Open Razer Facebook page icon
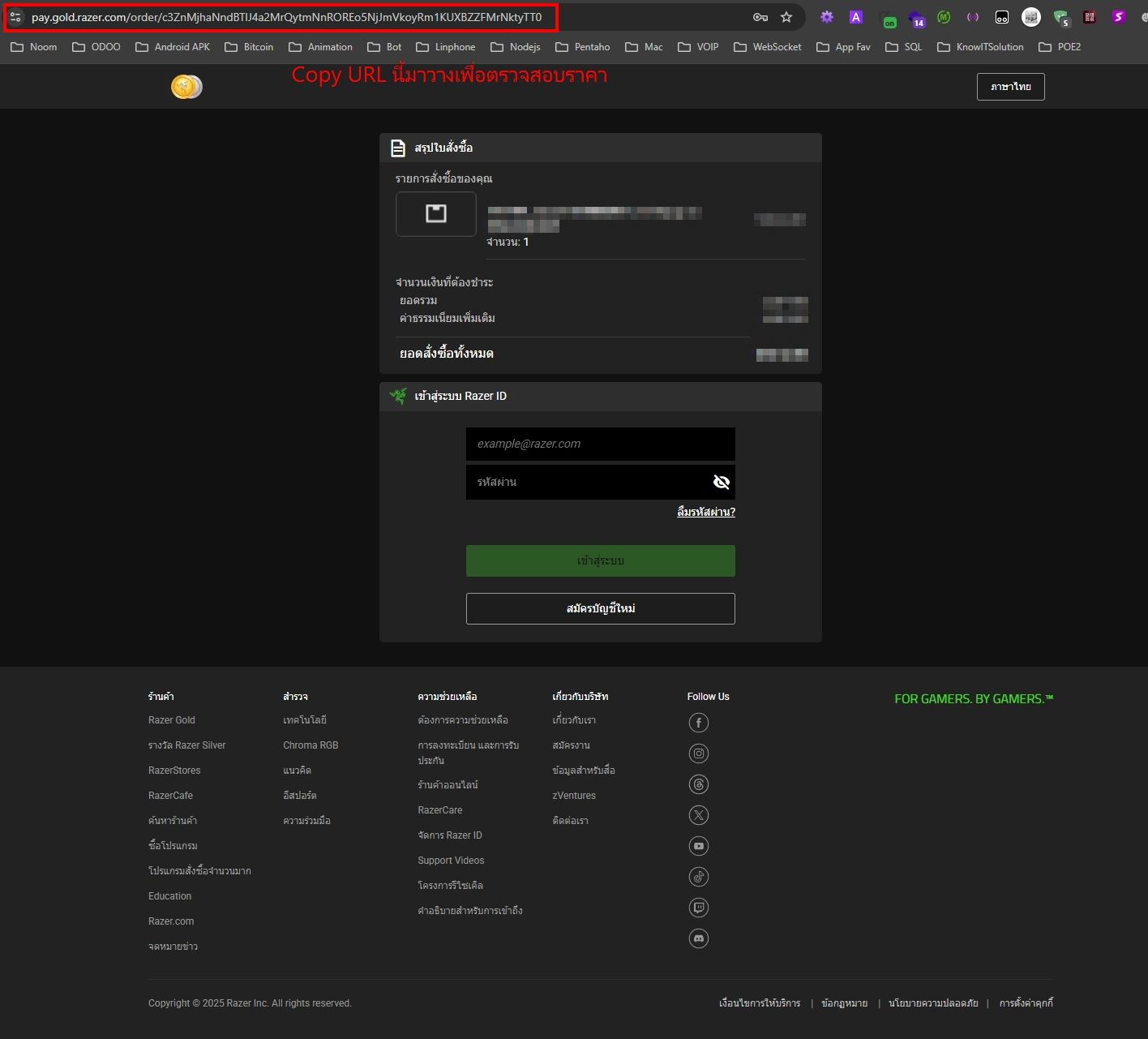 click(x=699, y=723)
